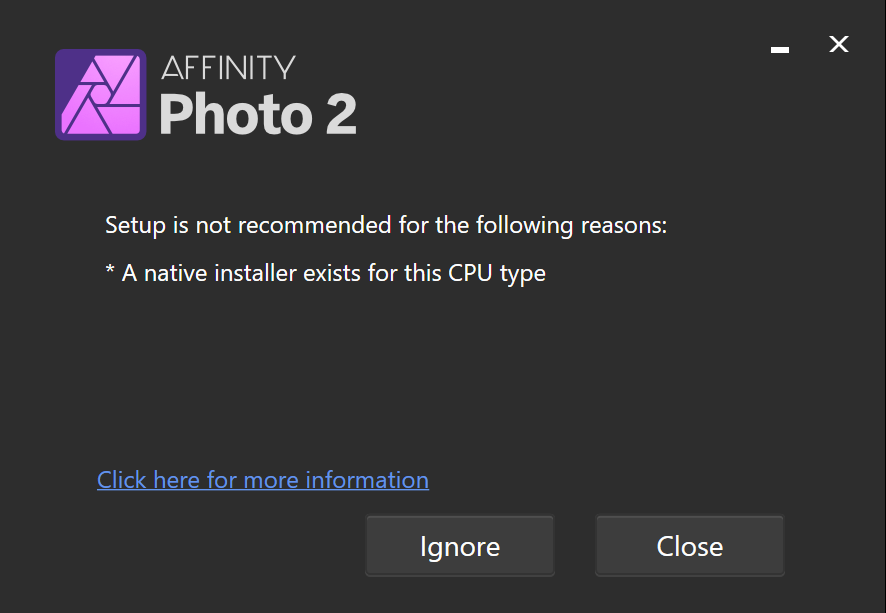Choose Ignore to continue installation anyway
This screenshot has height=613, width=886.
459,546
